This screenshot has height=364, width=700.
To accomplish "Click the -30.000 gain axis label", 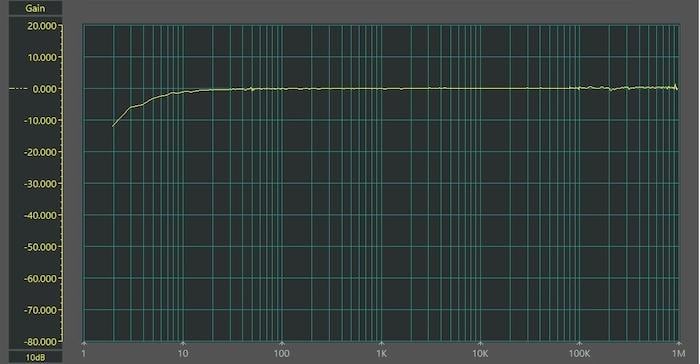I will (x=41, y=184).
